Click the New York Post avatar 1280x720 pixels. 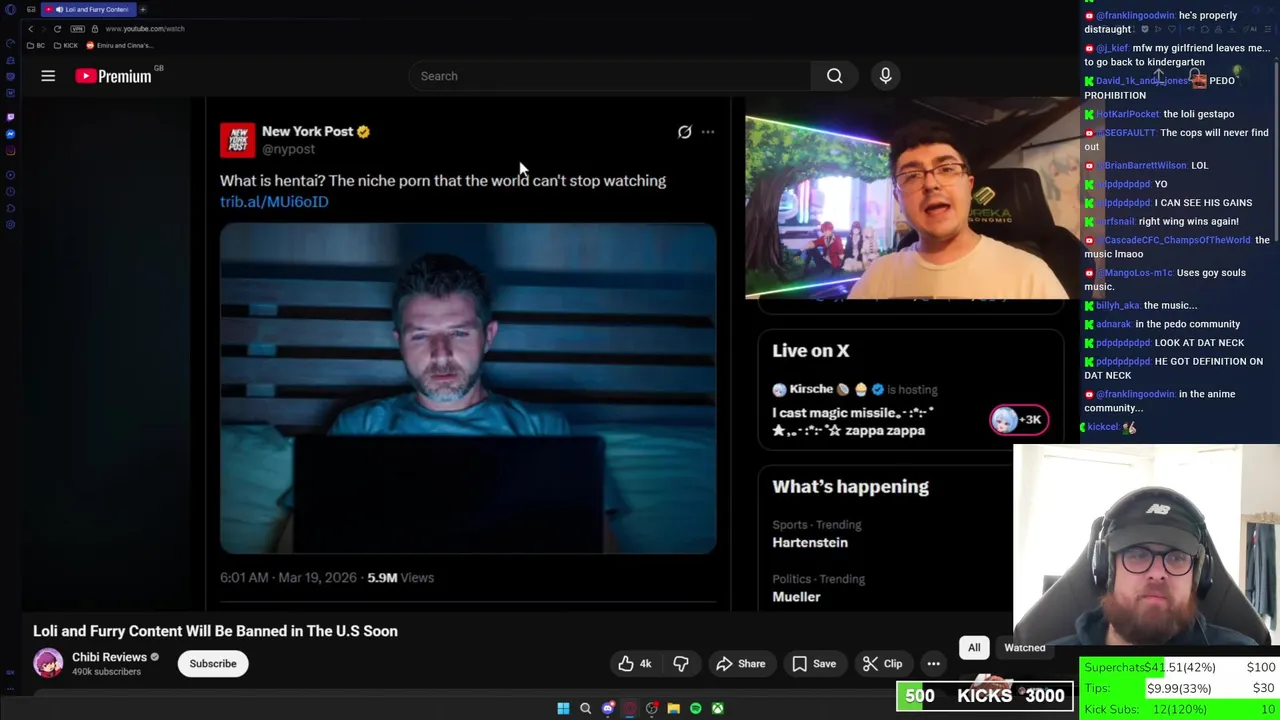coord(238,140)
